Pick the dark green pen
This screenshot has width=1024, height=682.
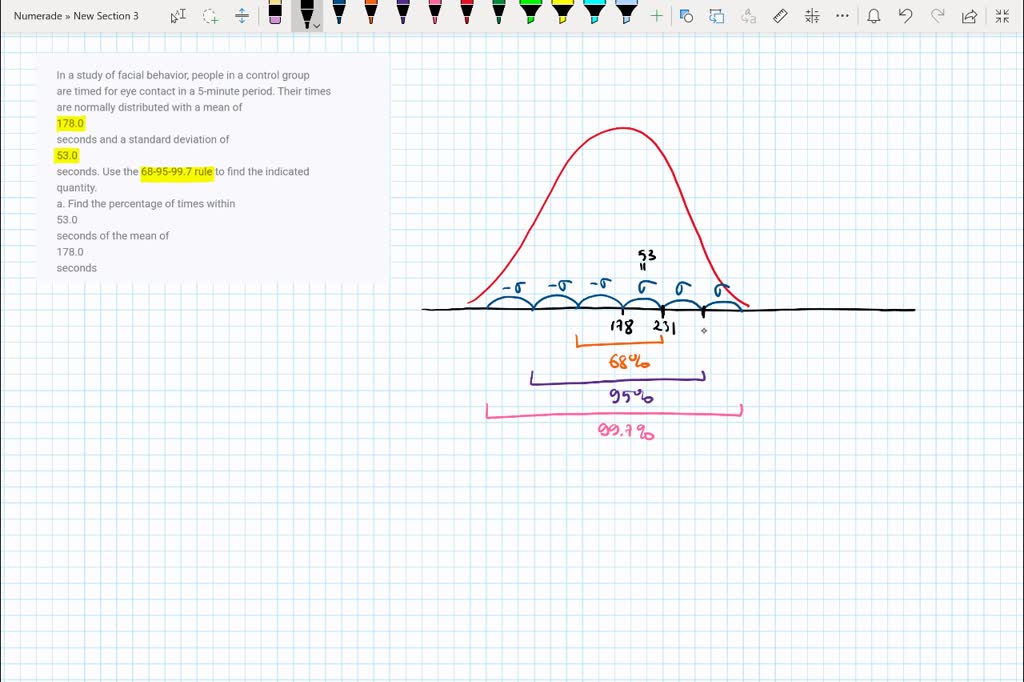(x=499, y=12)
